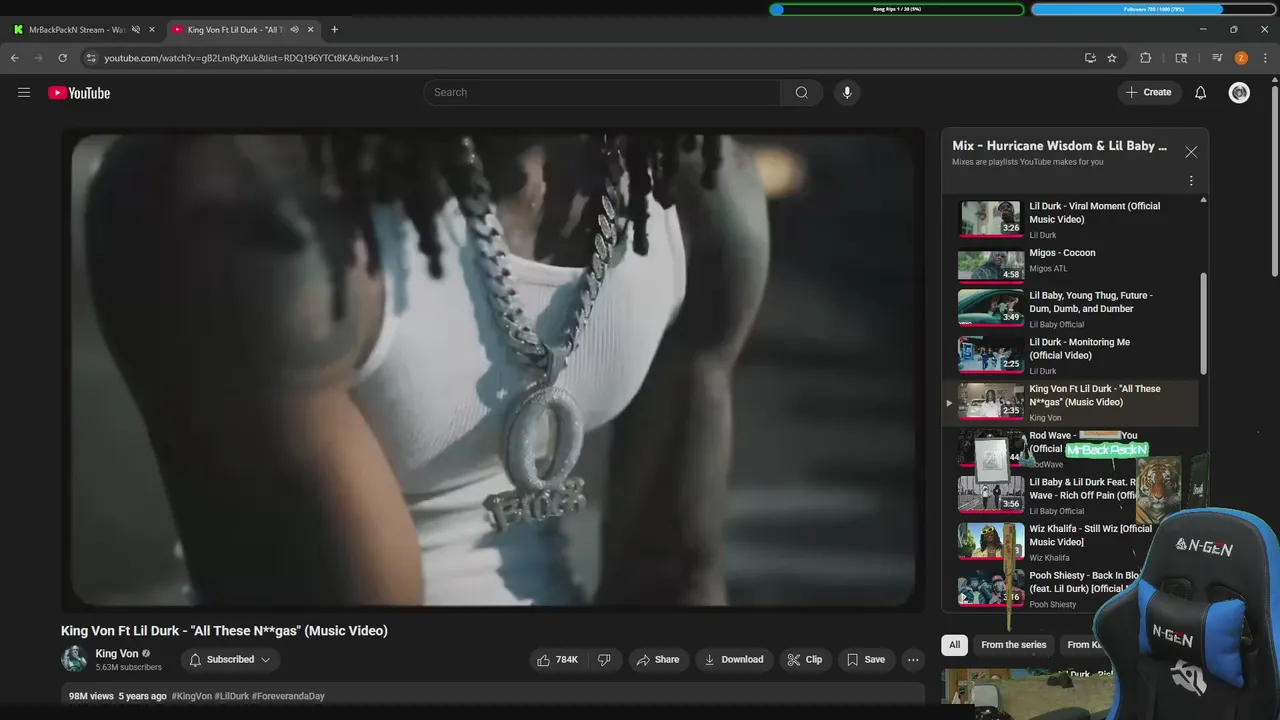
Task: Click the mix title Hurricane Wisdom & Lil Baby
Action: pyautogui.click(x=1059, y=146)
